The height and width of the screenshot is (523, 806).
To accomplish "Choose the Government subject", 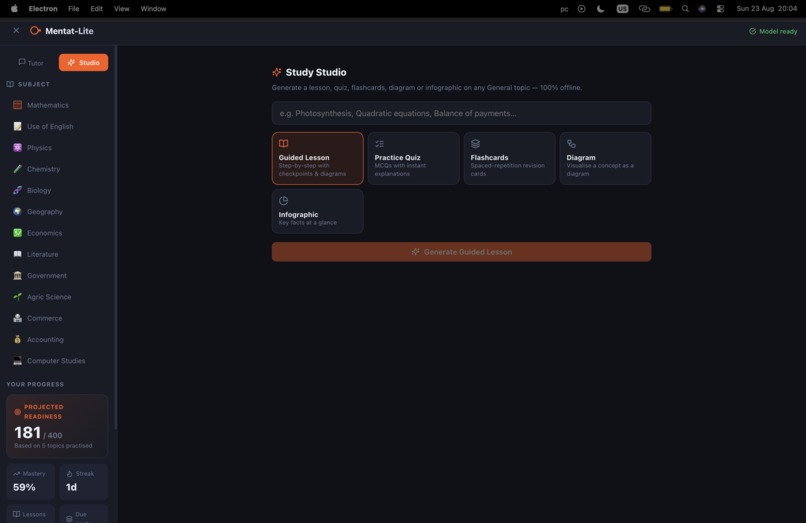I will [x=57, y=276].
